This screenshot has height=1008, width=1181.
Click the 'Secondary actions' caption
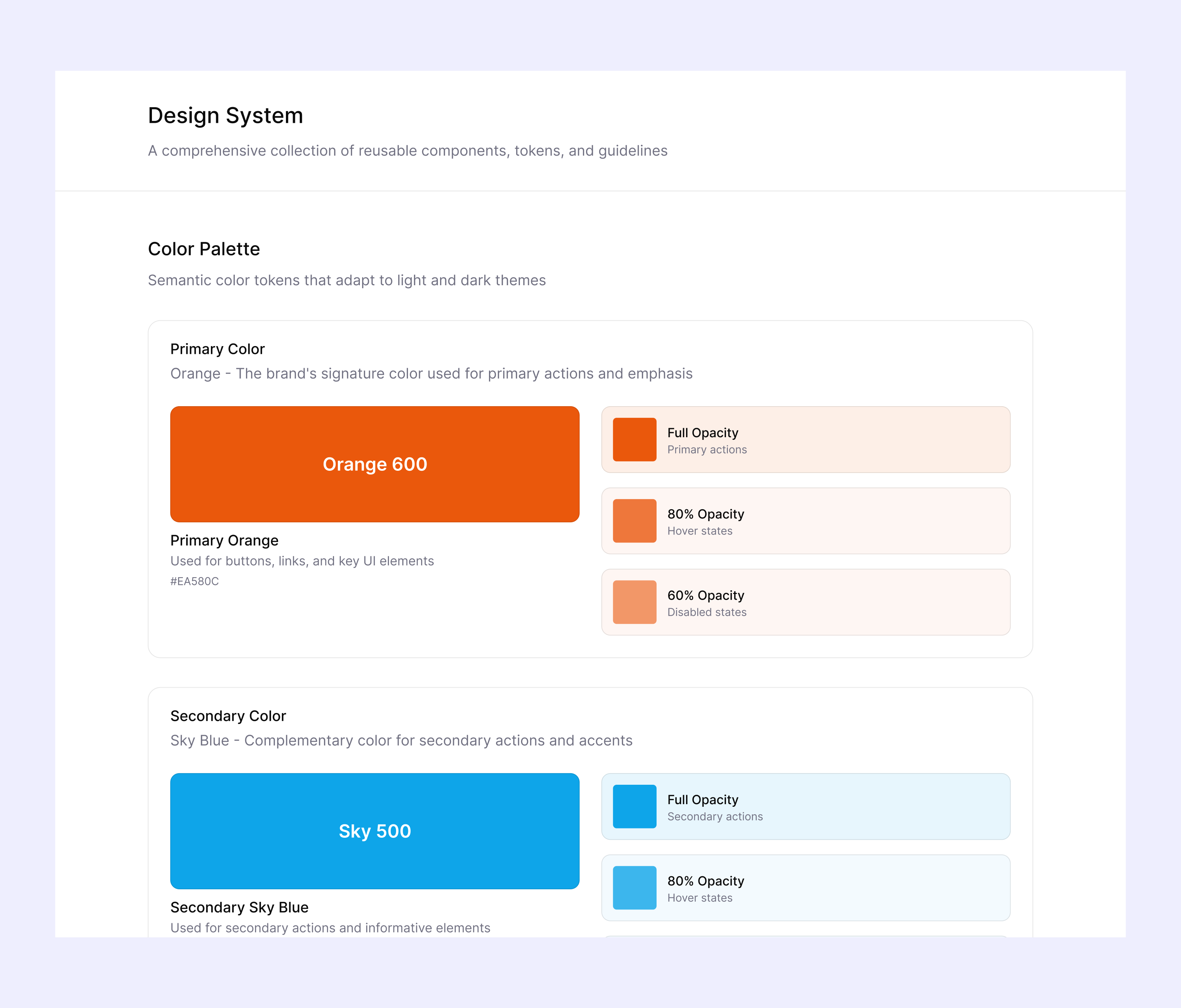[x=715, y=816]
